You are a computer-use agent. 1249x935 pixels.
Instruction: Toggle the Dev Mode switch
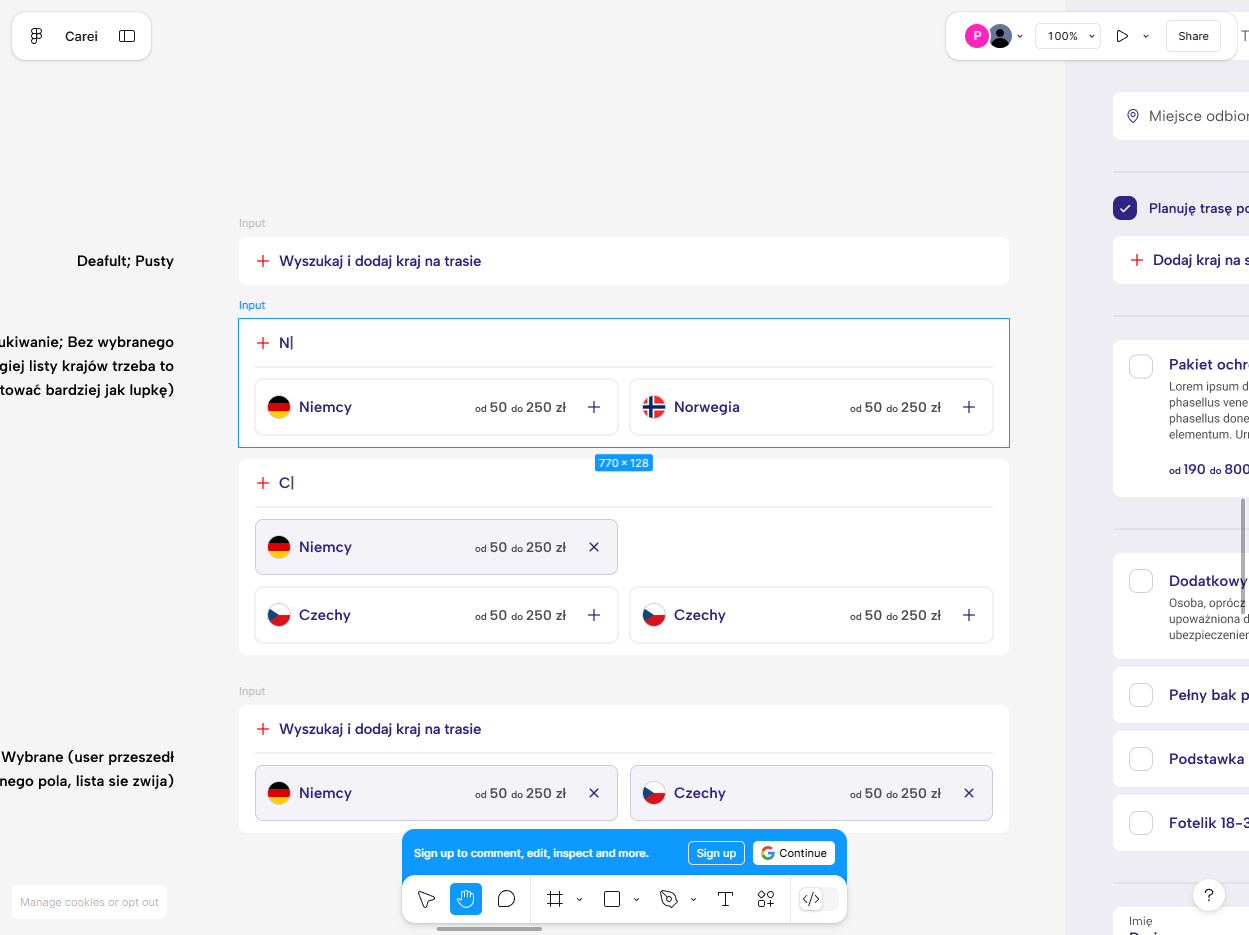pyautogui.click(x=818, y=899)
